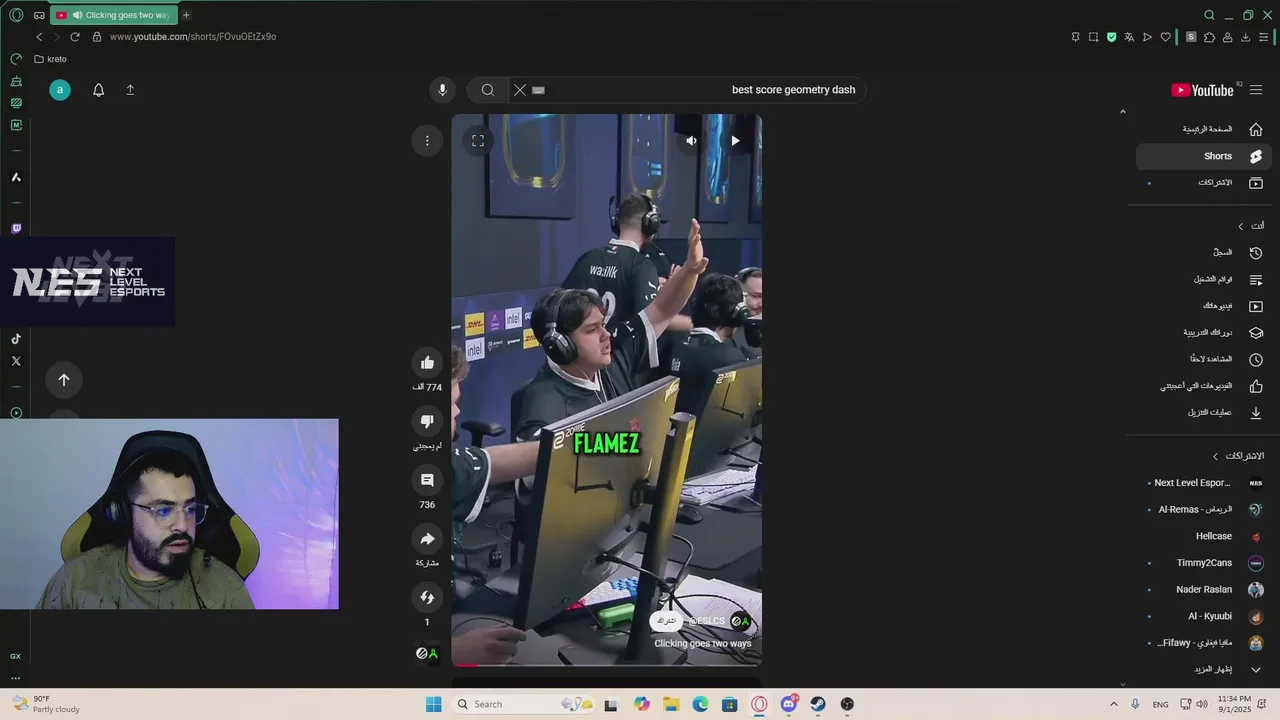Screen dimensions: 1280x720
Task: Go back using browser back arrow
Action: point(39,37)
